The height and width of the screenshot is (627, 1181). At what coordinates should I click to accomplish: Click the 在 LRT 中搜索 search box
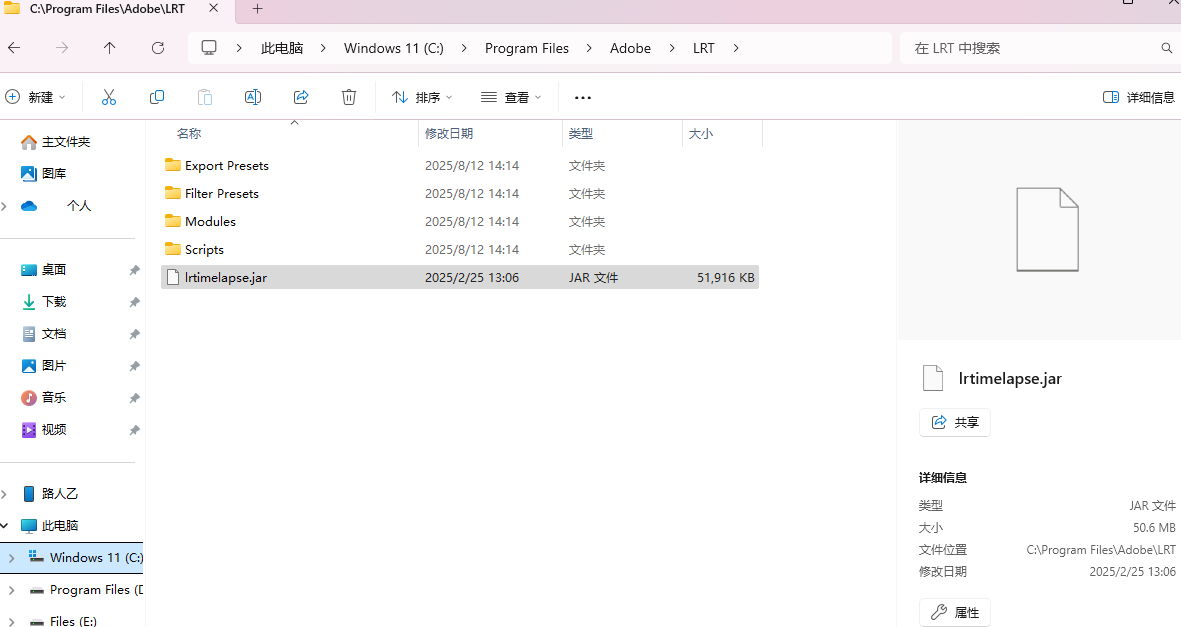click(x=1030, y=48)
